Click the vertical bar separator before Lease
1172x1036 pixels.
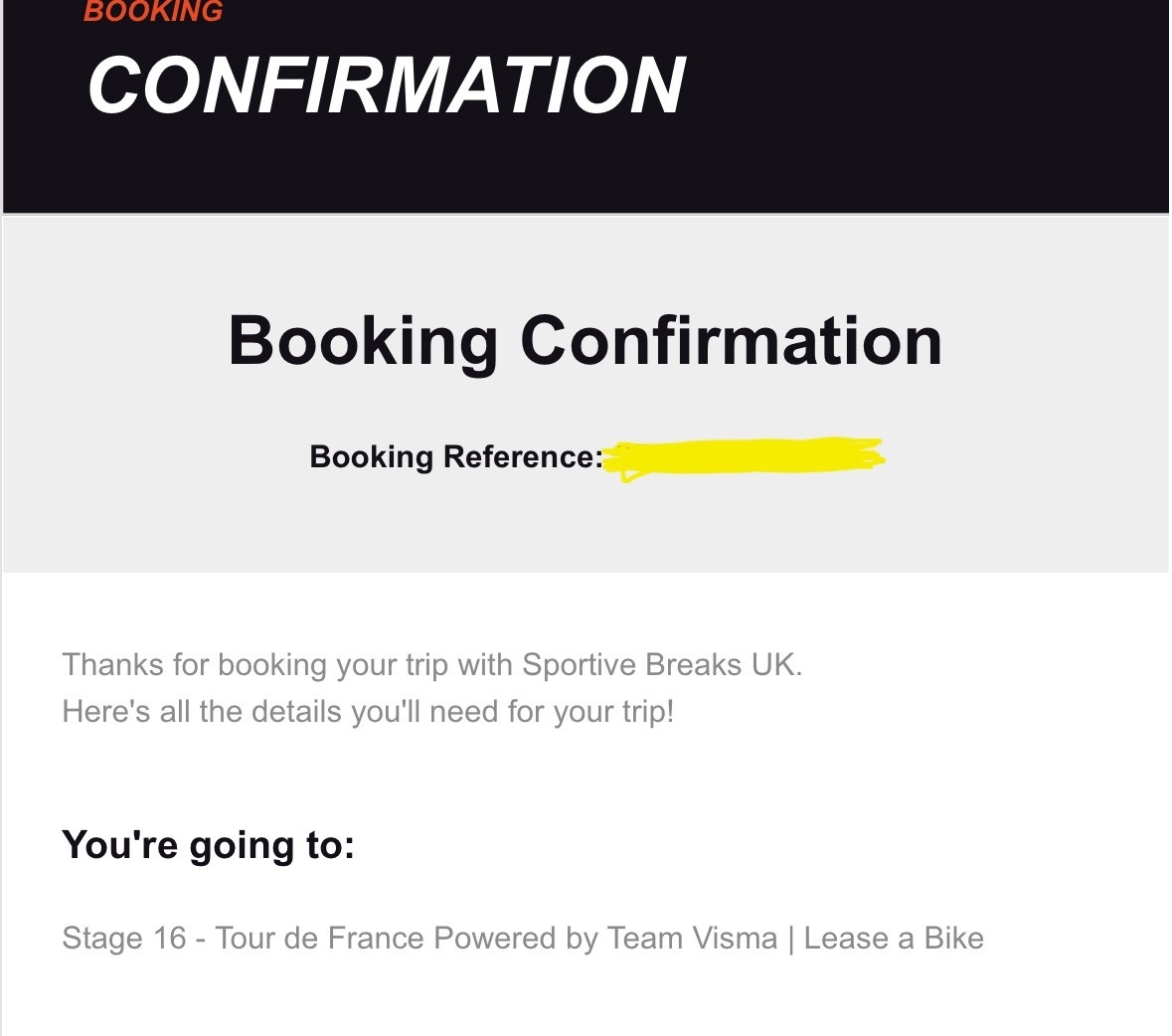click(x=791, y=940)
